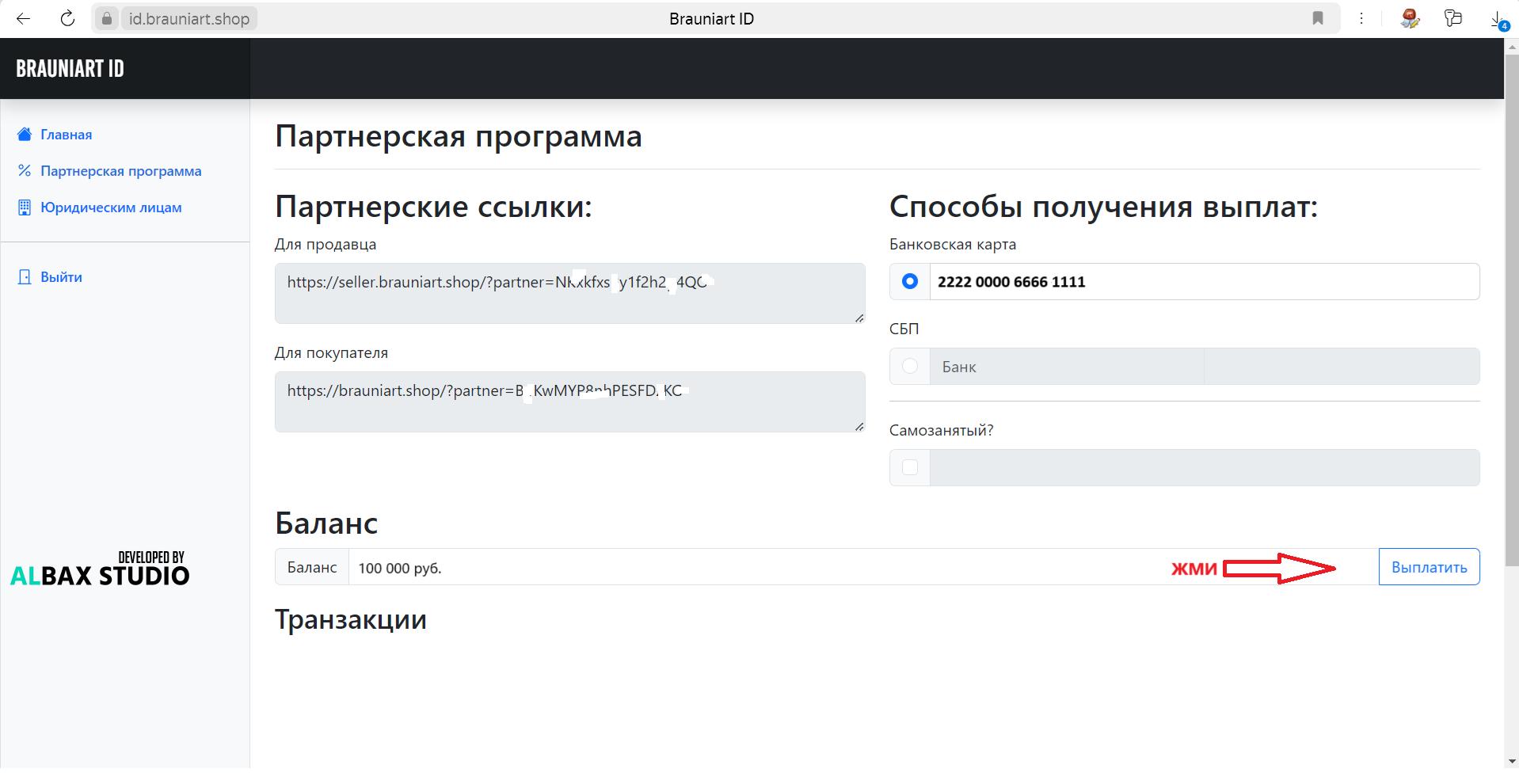Click the СБП phone field next to Банк

click(1342, 366)
